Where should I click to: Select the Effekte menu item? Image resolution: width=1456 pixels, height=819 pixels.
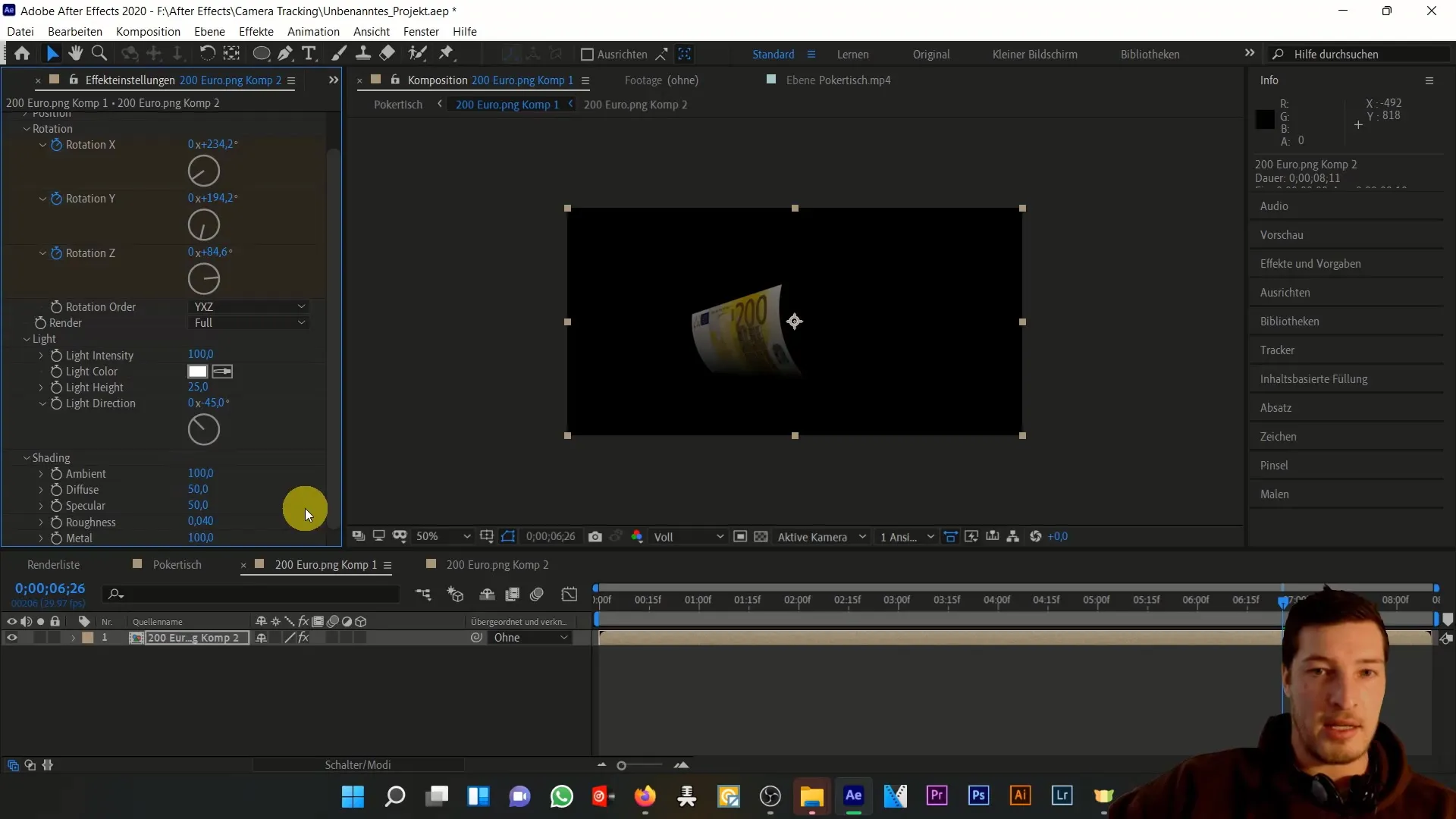[x=256, y=31]
